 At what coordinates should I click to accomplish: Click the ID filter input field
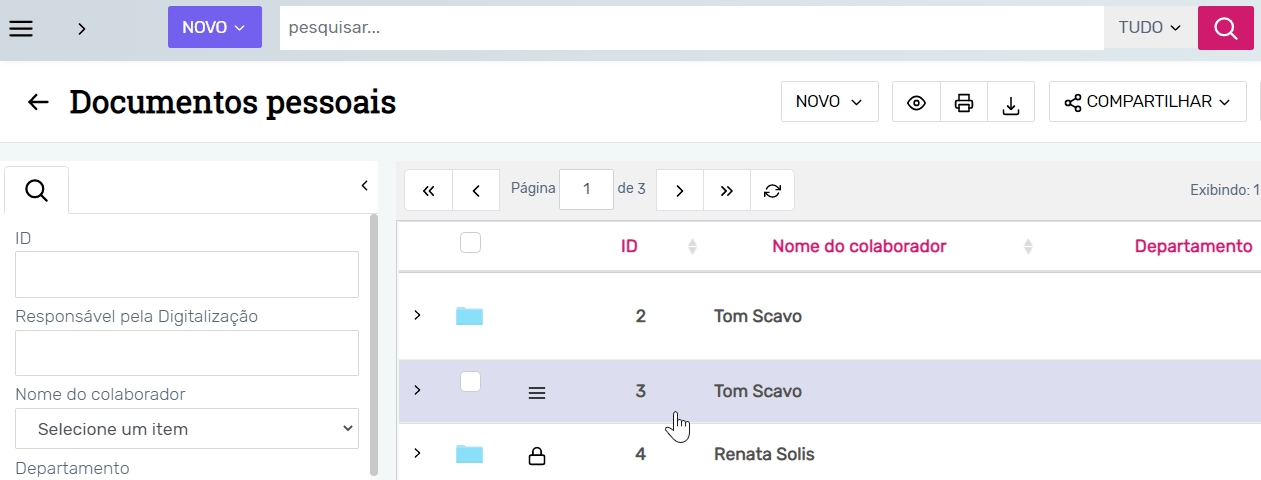click(x=187, y=274)
